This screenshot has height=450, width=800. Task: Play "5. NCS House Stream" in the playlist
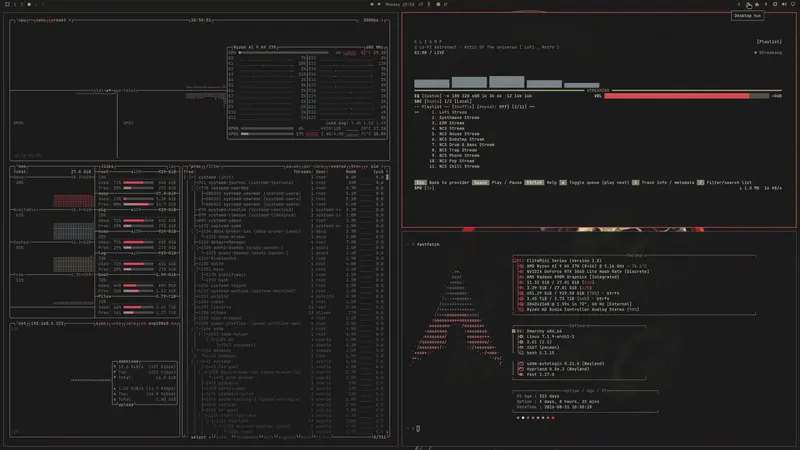455,134
